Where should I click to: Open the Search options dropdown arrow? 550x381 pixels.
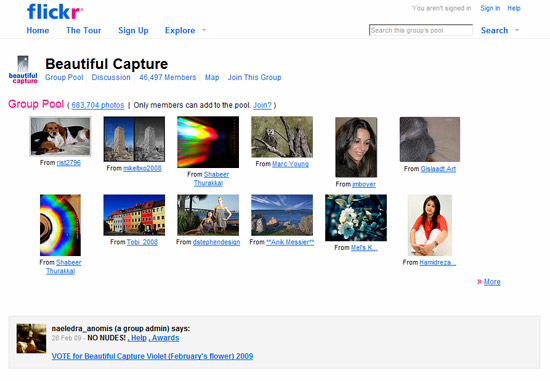pos(517,30)
